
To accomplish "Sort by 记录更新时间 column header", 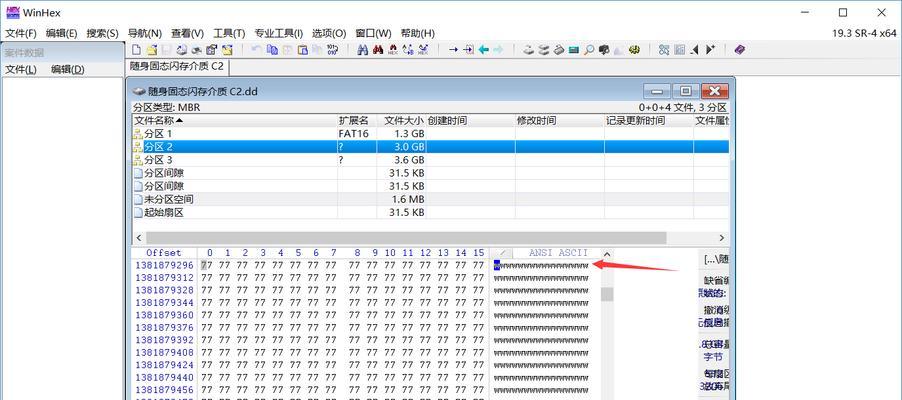I will (648, 121).
